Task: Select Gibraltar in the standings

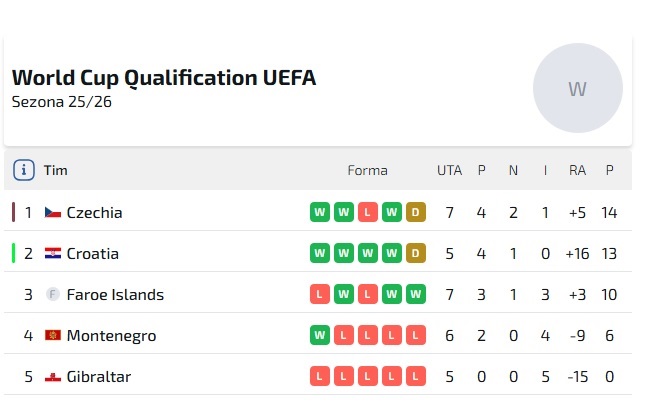Action: [x=98, y=377]
